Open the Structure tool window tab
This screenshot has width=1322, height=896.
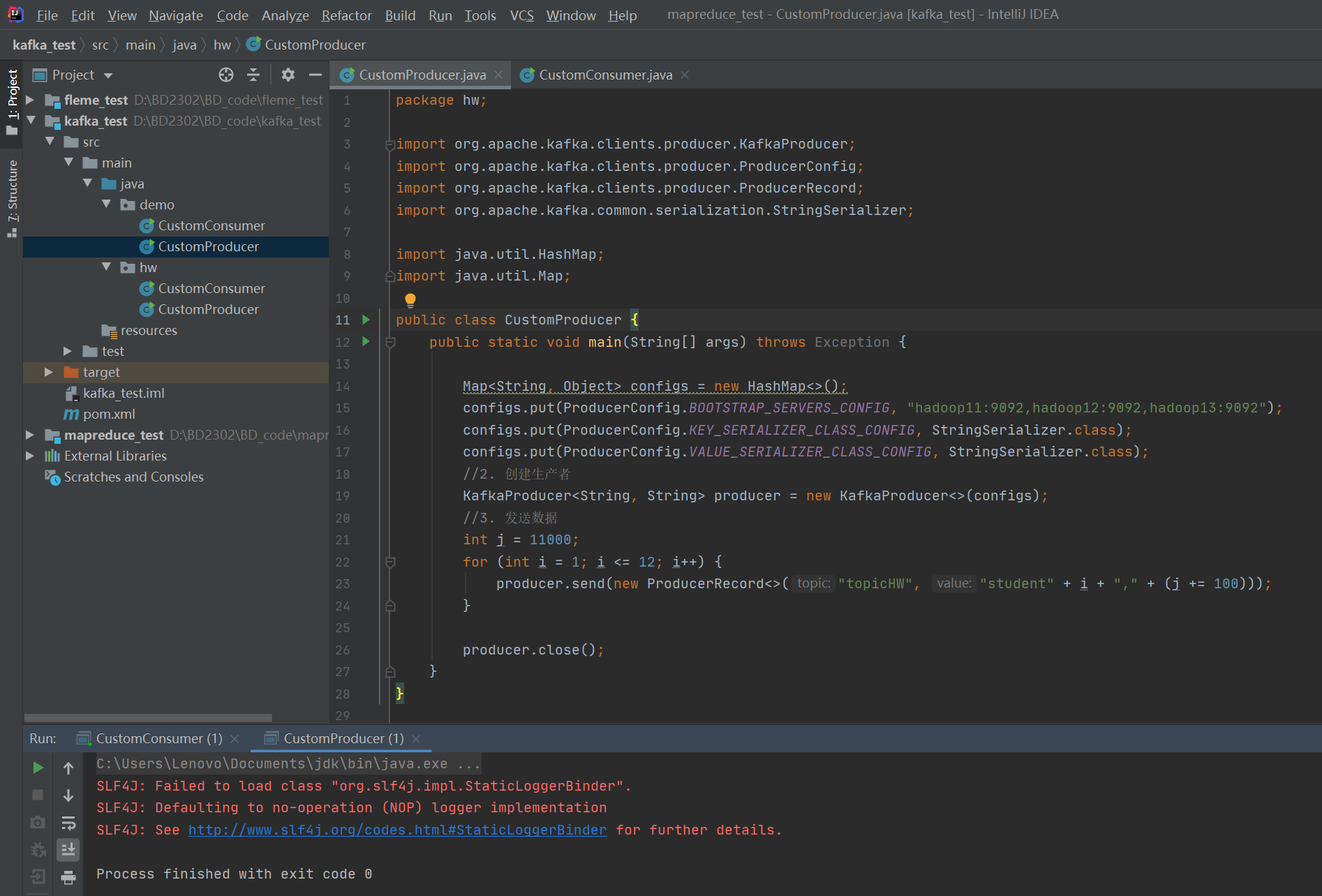point(12,198)
